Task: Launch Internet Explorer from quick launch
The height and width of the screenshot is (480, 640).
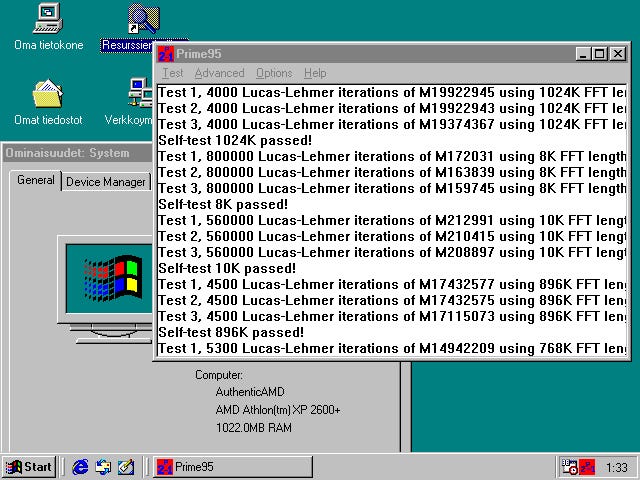Action: pos(80,467)
